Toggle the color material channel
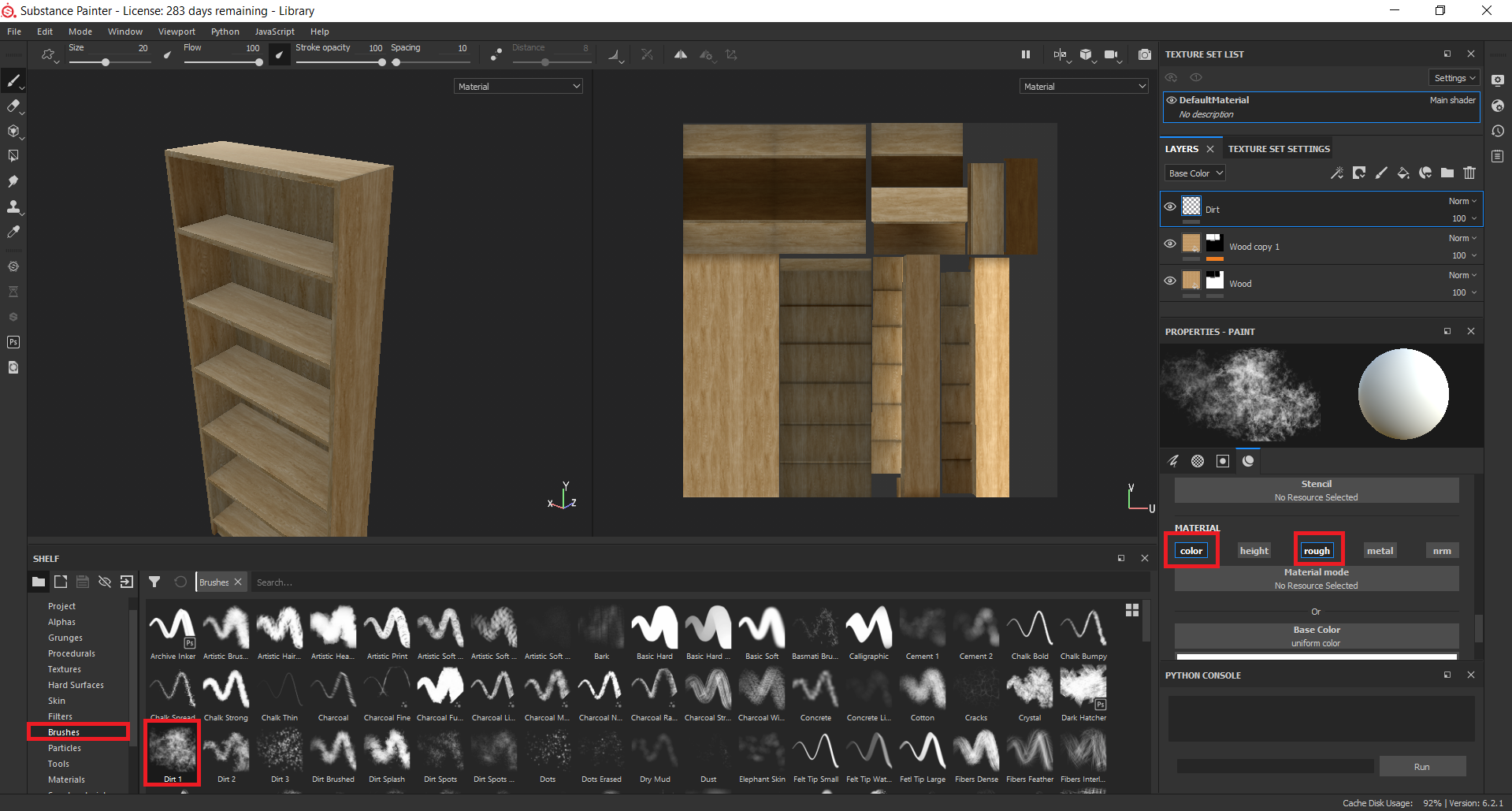Viewport: 1512px width, 811px height. tap(1191, 550)
